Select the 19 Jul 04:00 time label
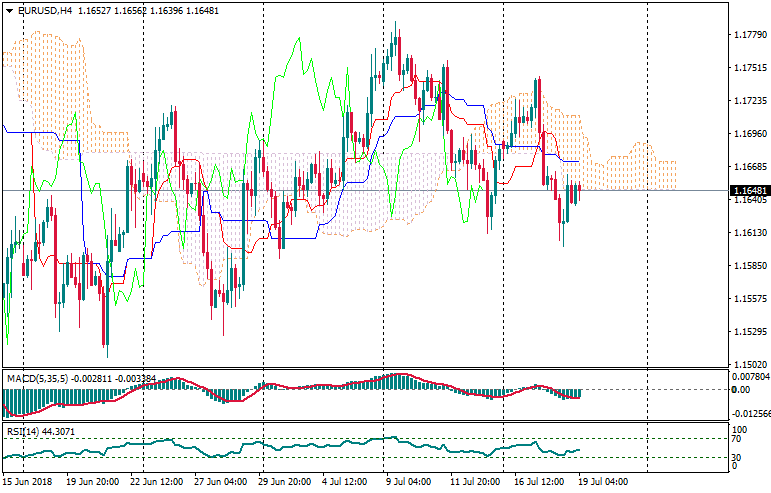The width and height of the screenshot is (771, 493). point(604,481)
